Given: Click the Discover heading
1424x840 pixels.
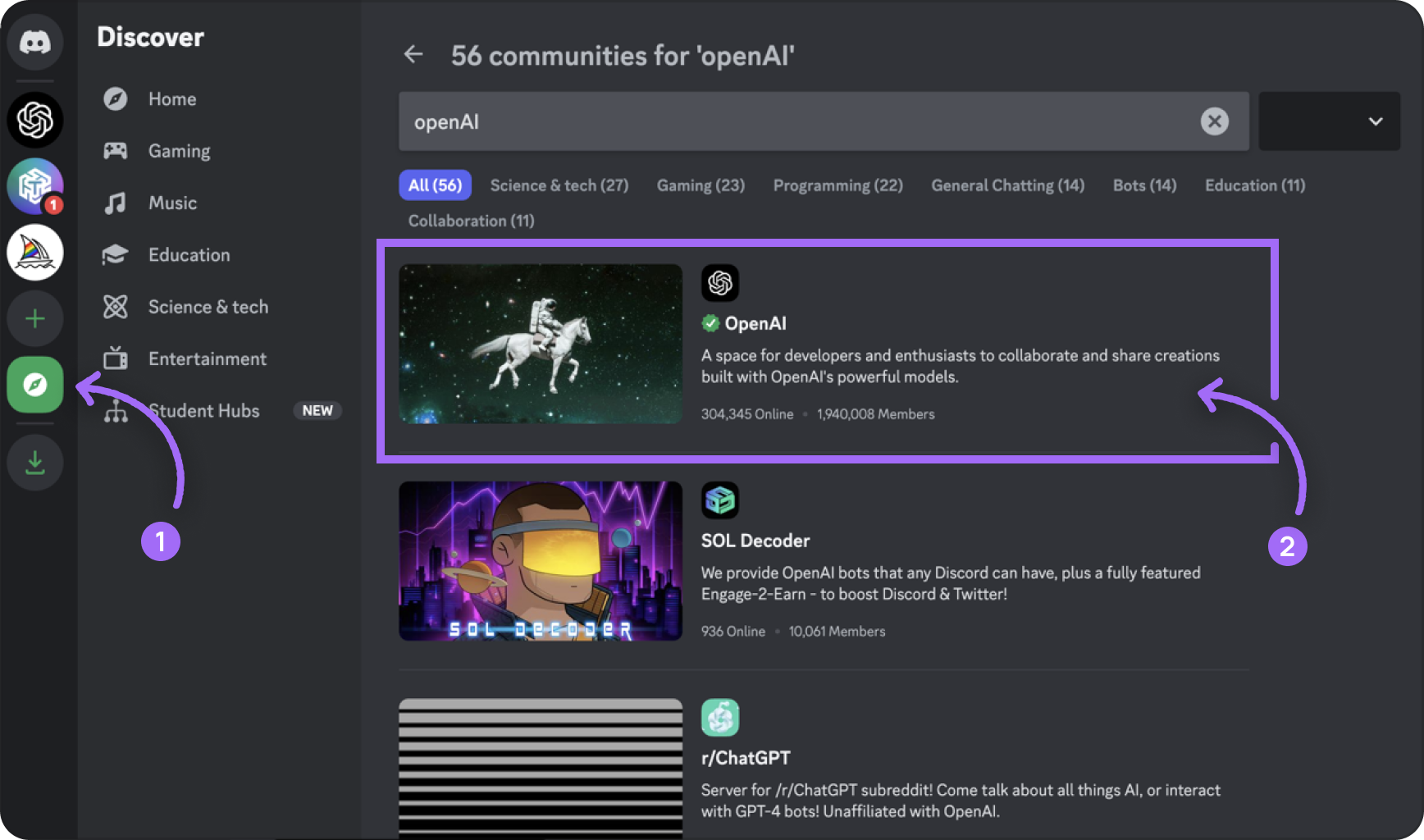Looking at the screenshot, I should 151,37.
